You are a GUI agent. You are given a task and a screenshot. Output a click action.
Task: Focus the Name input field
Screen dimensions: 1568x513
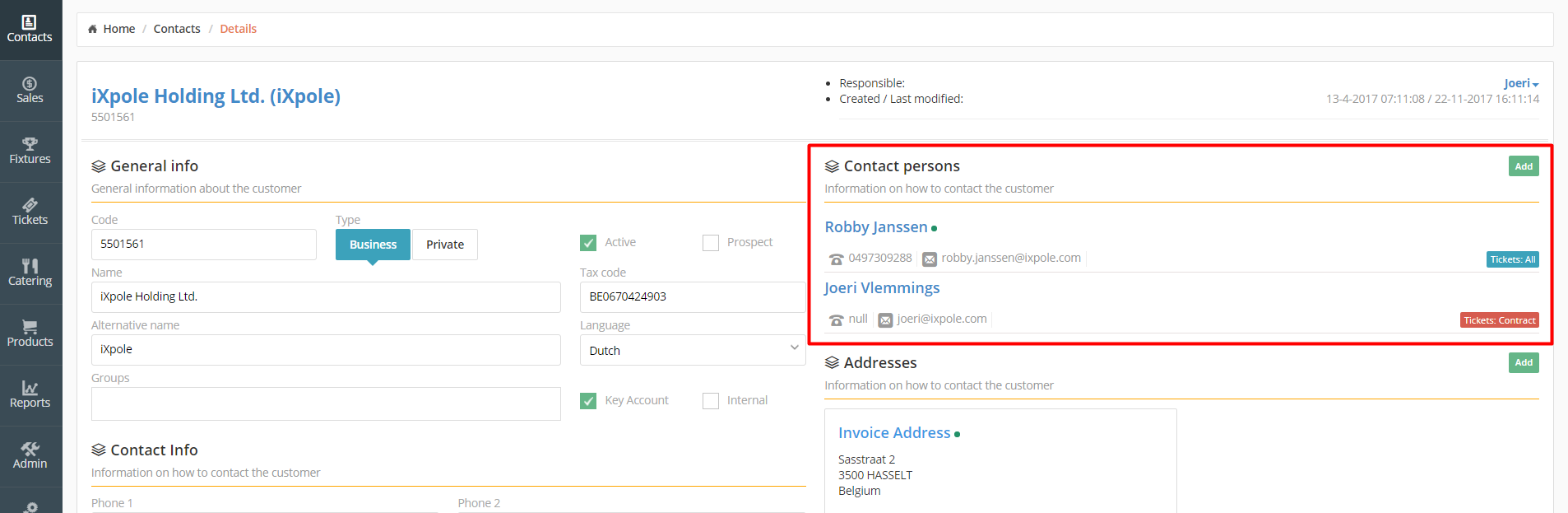point(326,297)
